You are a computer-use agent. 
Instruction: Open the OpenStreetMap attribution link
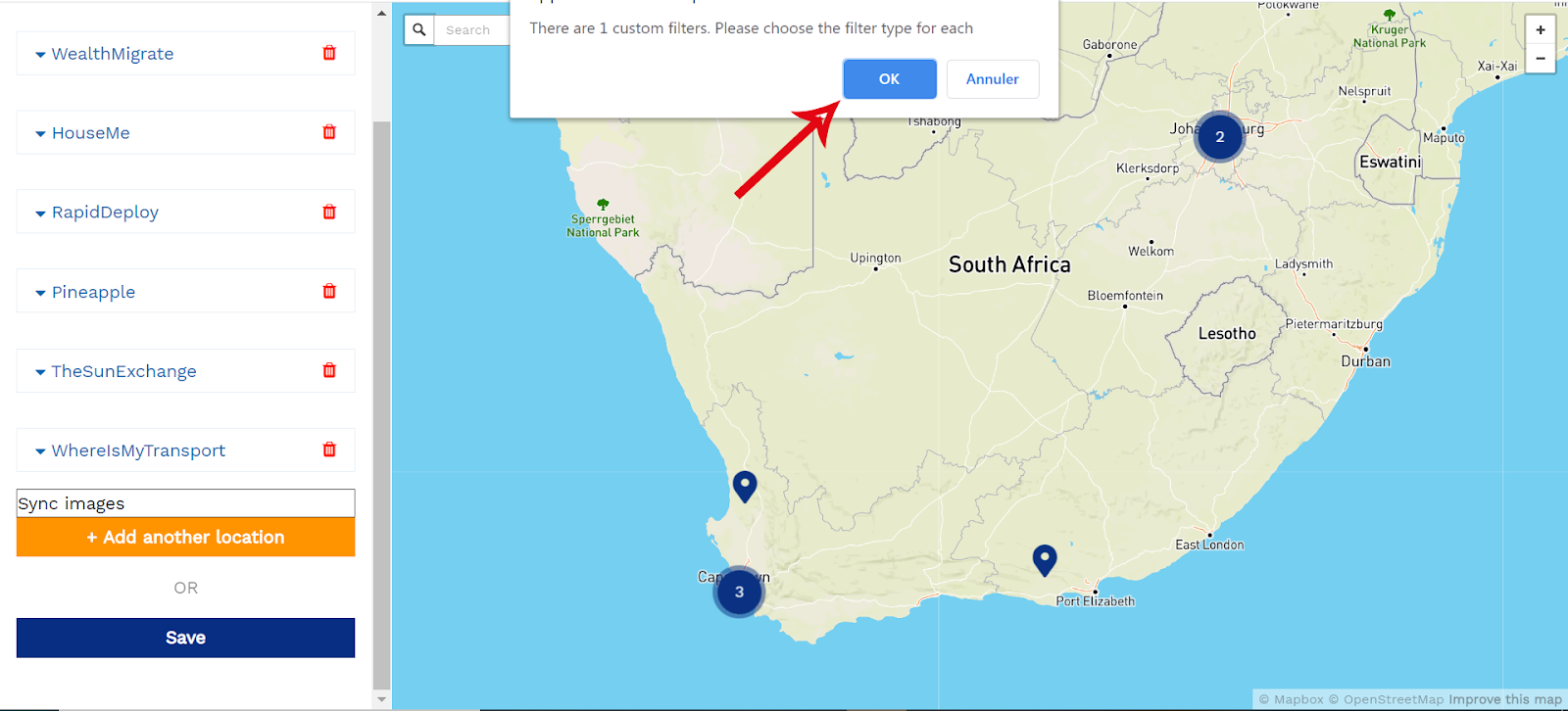(x=1386, y=699)
